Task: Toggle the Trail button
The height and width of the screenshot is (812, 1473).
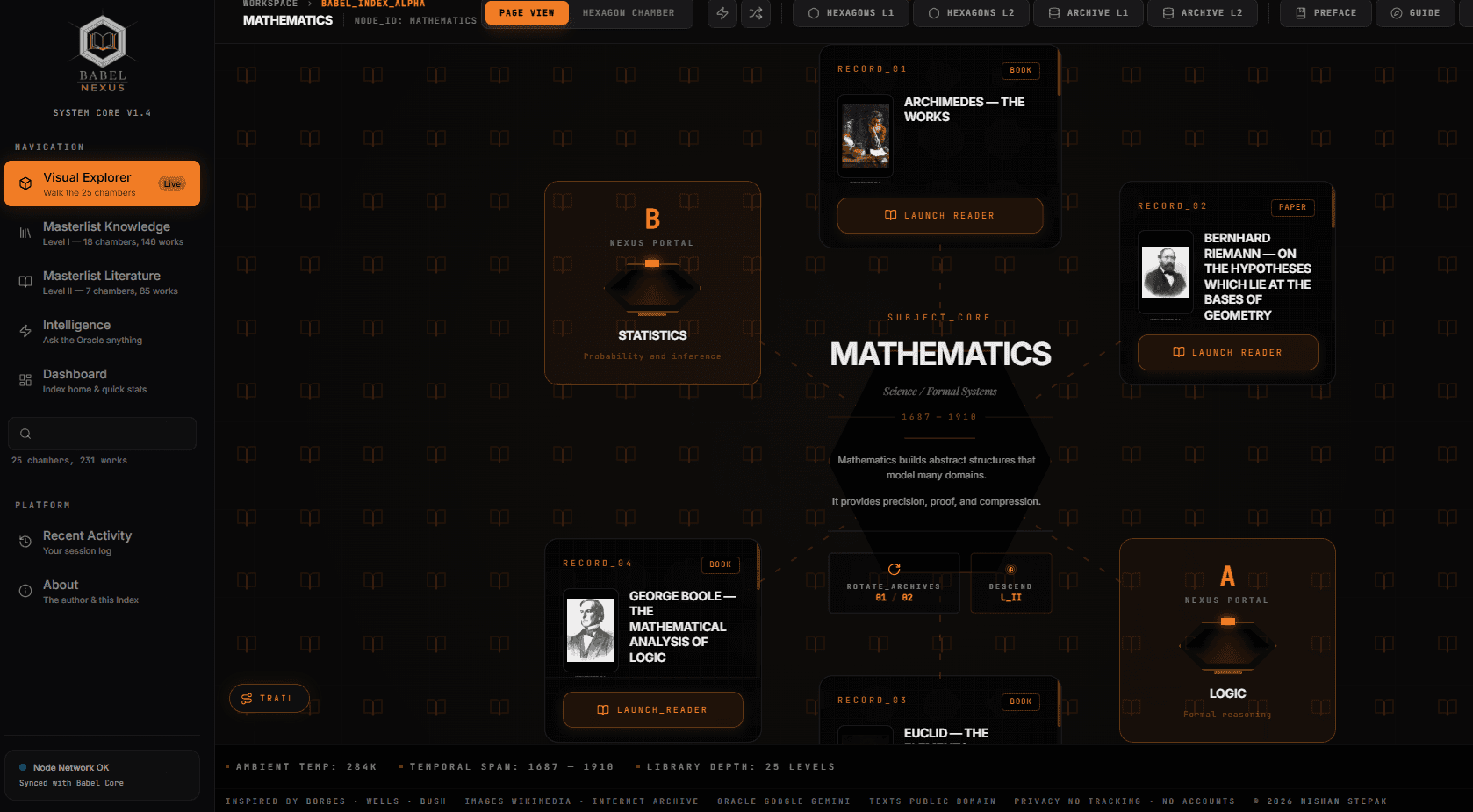Action: tap(269, 698)
